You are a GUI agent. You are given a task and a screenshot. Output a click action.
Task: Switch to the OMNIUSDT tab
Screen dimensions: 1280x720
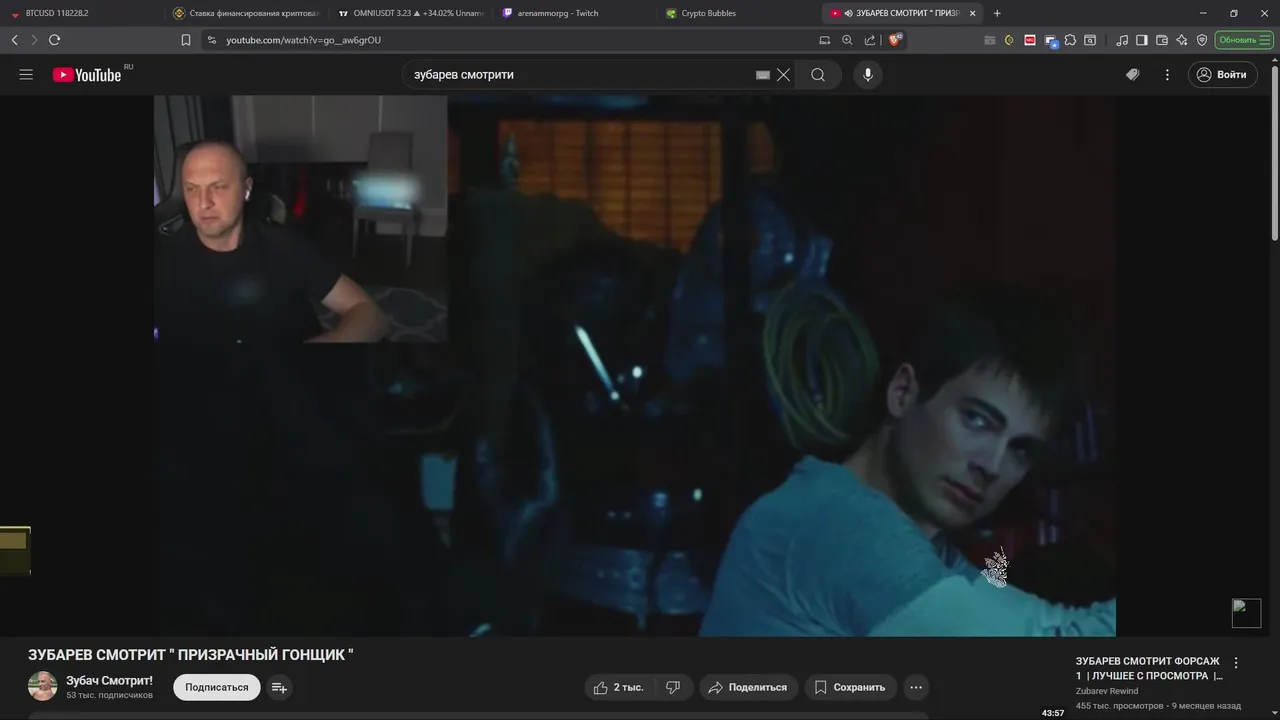(x=409, y=13)
